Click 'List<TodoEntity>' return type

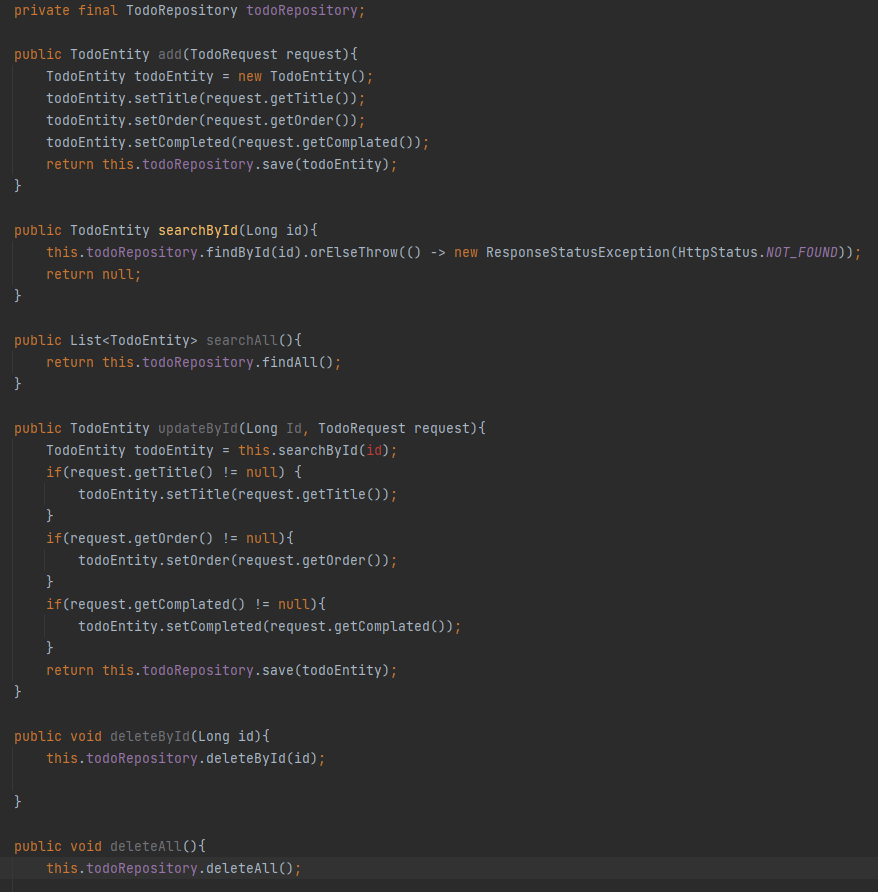pyautogui.click(x=134, y=340)
